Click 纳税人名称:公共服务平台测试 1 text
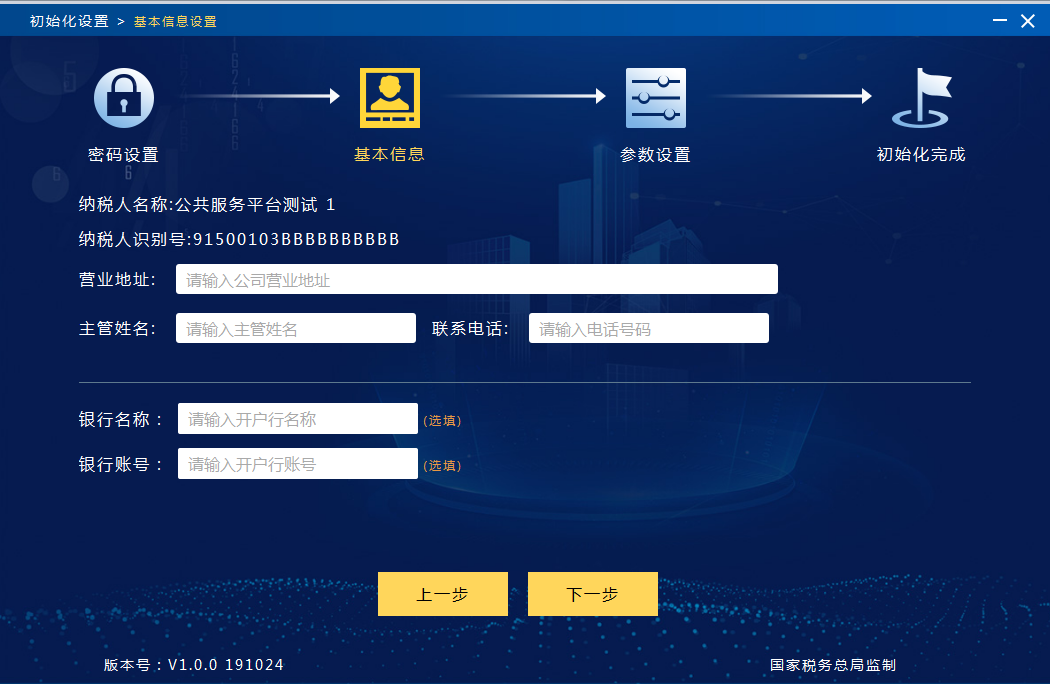The image size is (1050, 684). point(207,204)
